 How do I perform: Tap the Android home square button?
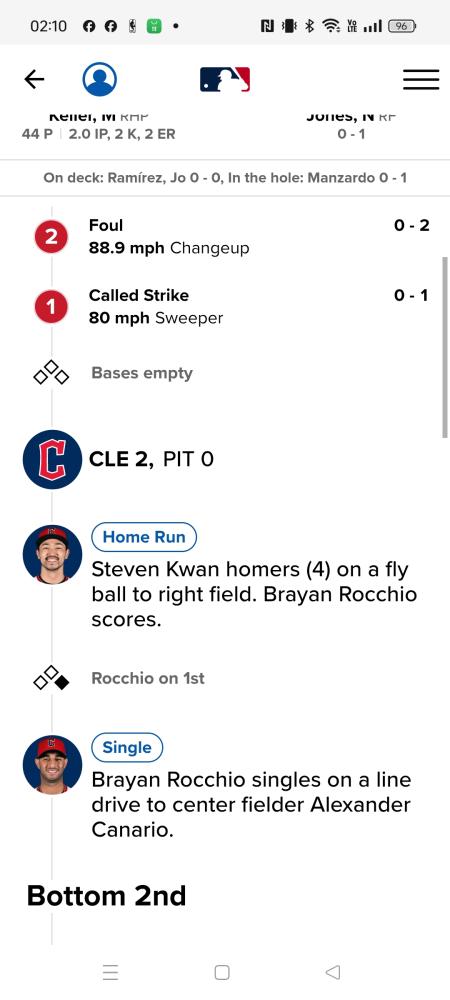[x=222, y=972]
